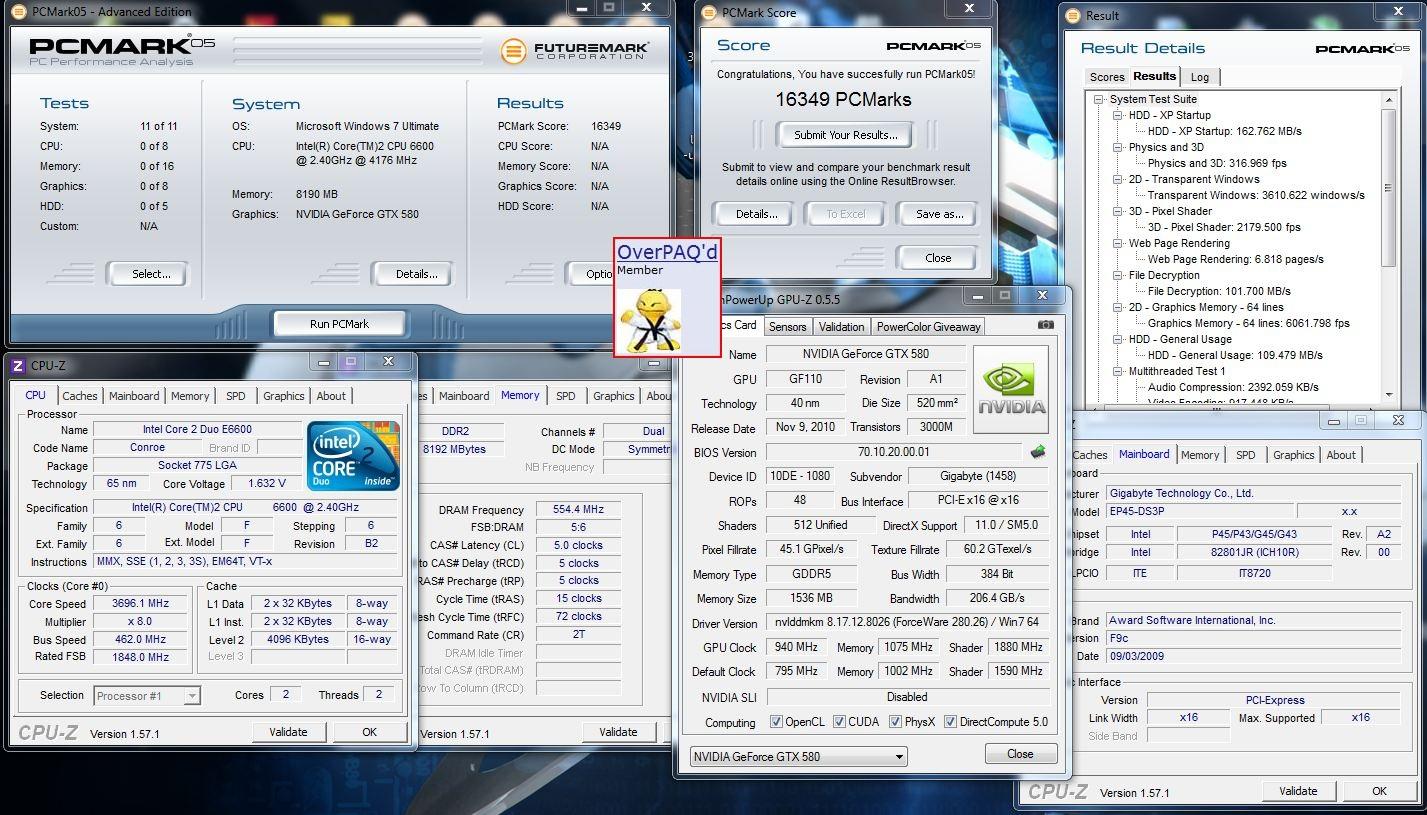Click the Futuremark Corporation logo
Viewport: 1427px width, 815px height.
[575, 51]
